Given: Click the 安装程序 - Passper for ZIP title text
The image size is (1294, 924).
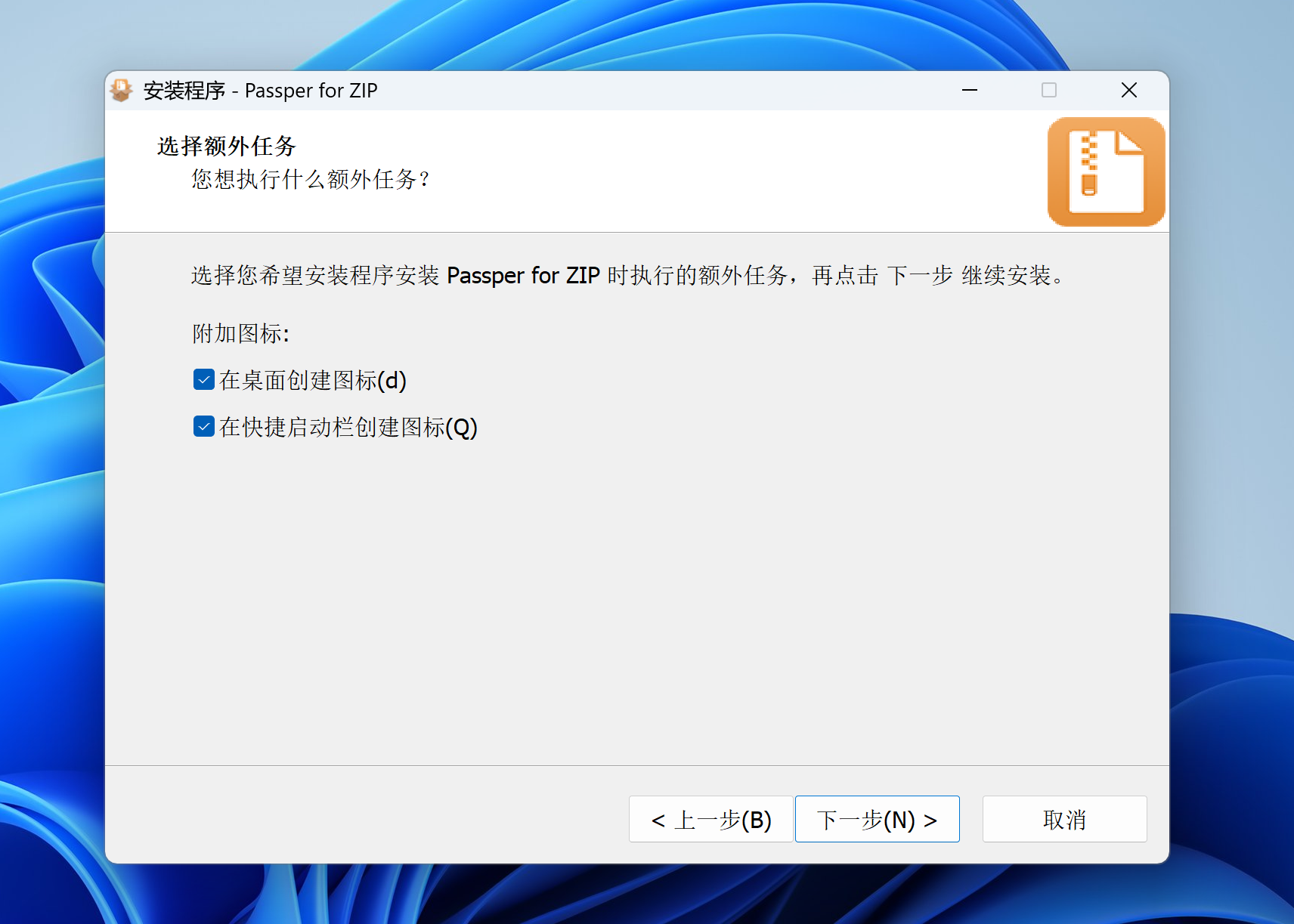Looking at the screenshot, I should pyautogui.click(x=261, y=91).
